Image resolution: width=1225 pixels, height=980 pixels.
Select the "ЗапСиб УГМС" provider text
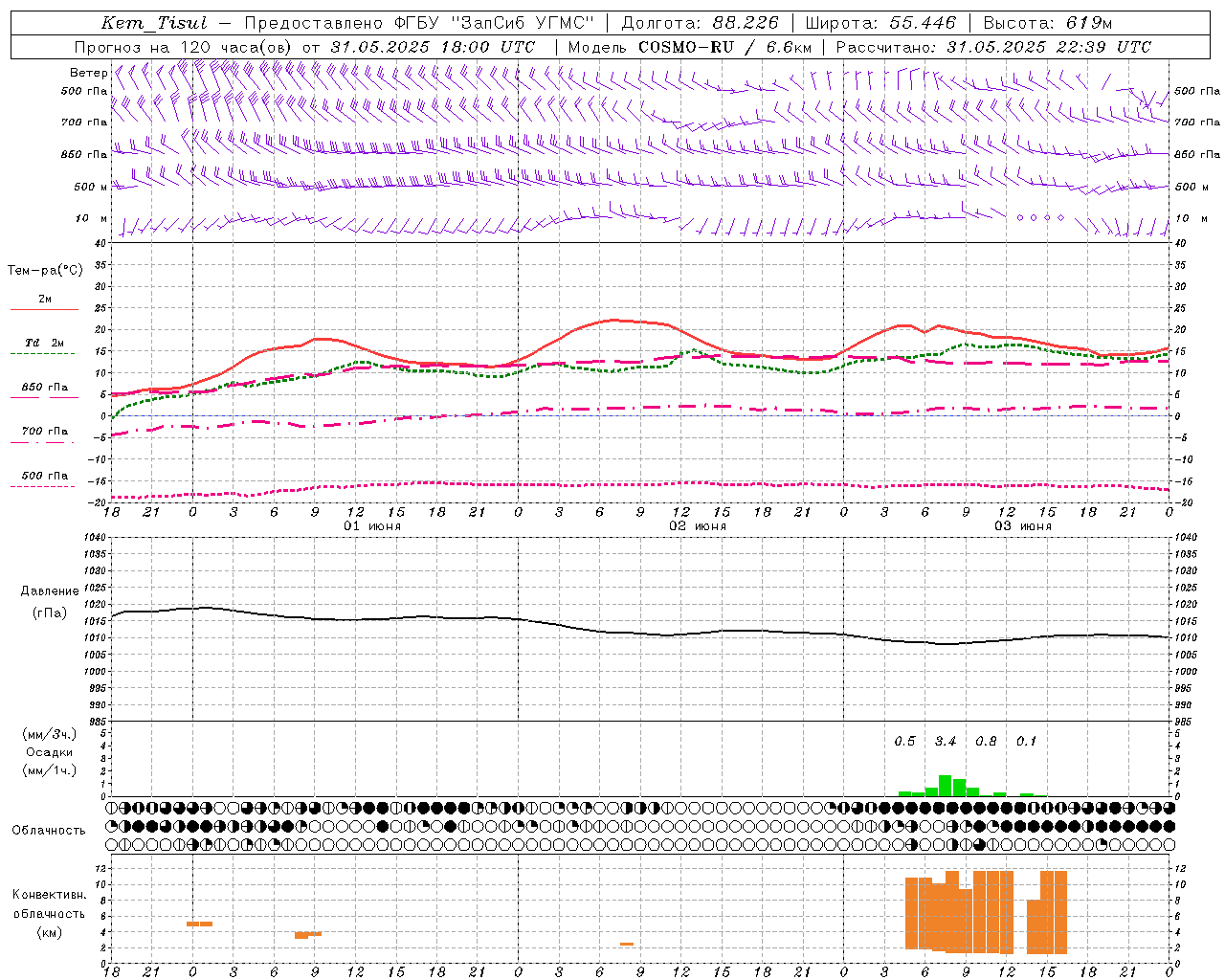tap(522, 23)
